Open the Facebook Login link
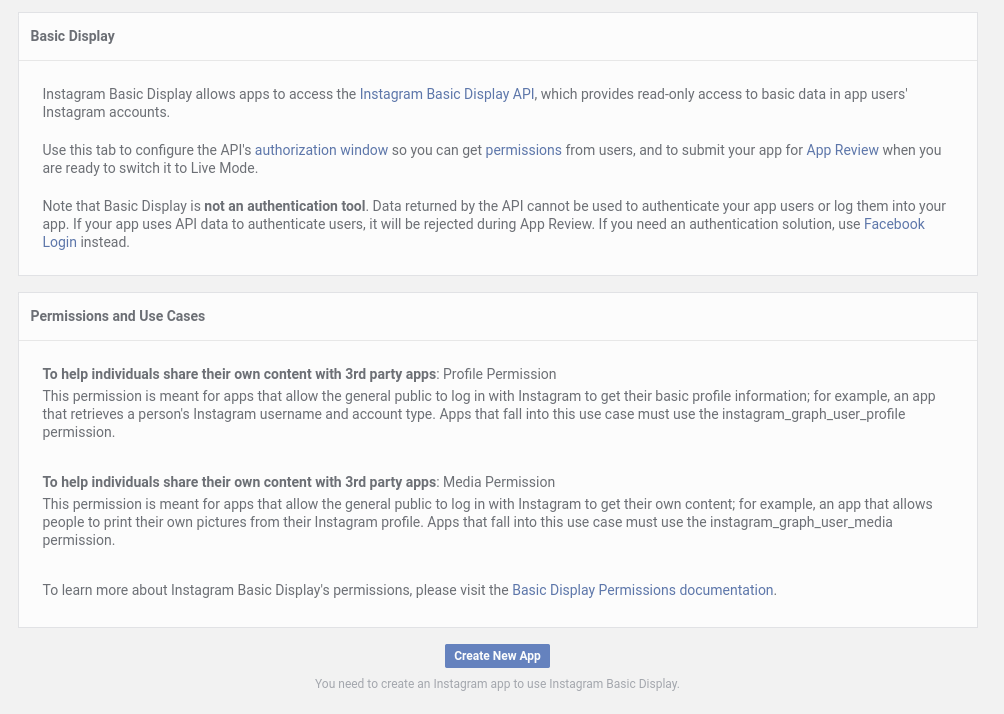This screenshot has width=1004, height=714. pos(894,224)
